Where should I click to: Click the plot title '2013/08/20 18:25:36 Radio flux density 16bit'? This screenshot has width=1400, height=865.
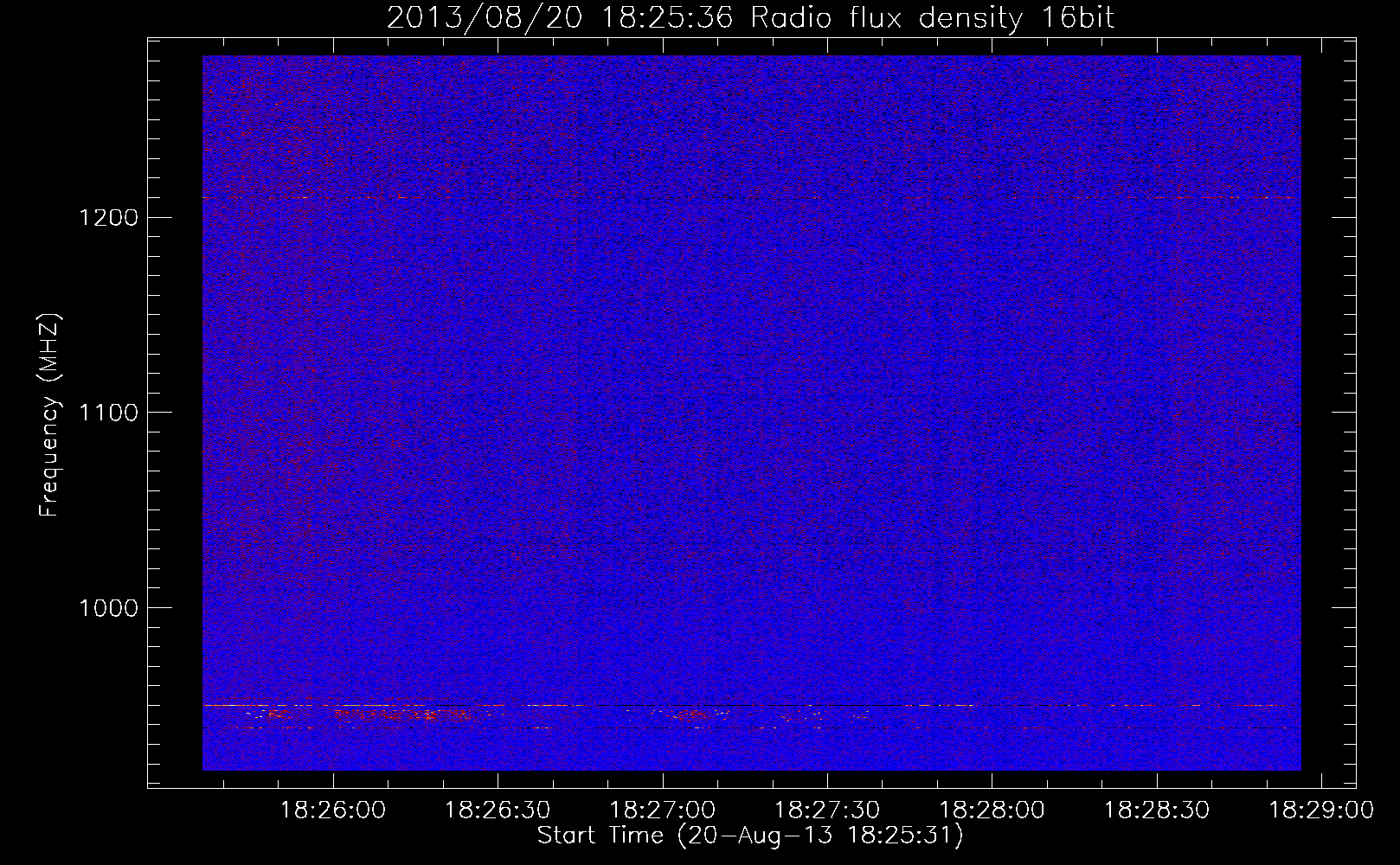(x=750, y=18)
